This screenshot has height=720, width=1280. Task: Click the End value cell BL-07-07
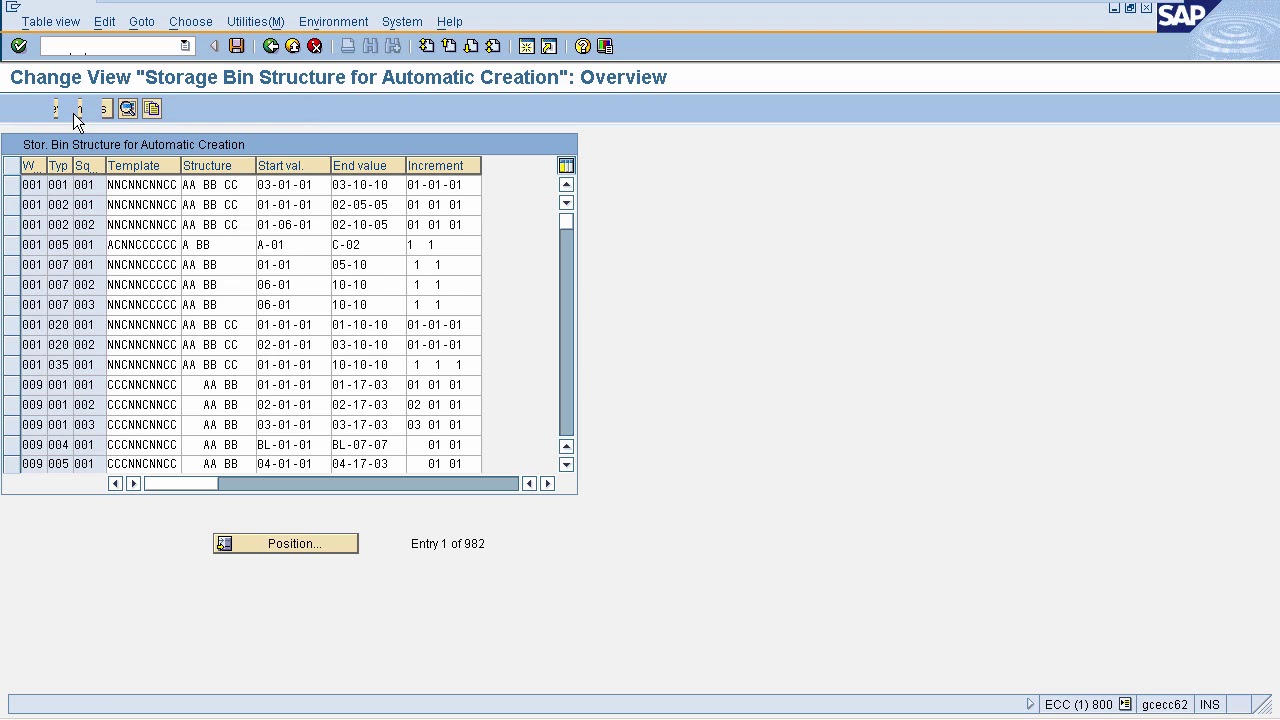point(368,445)
